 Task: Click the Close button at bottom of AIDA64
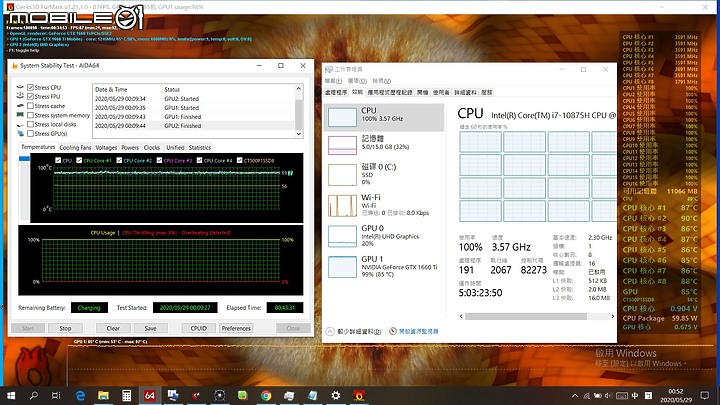pyautogui.click(x=293, y=328)
